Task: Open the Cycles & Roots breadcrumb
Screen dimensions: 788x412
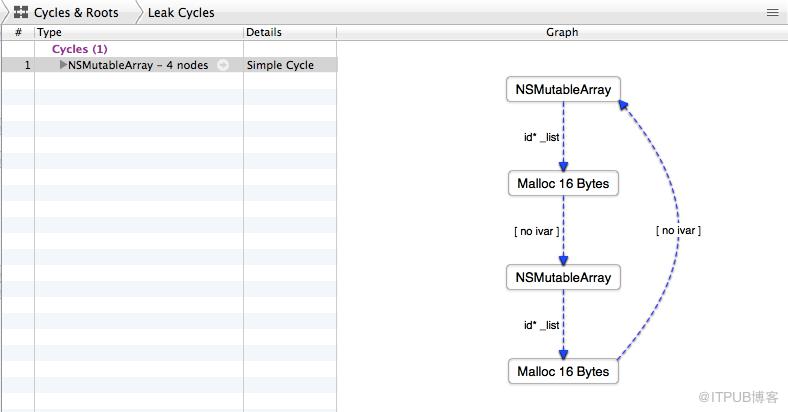Action: click(x=76, y=13)
